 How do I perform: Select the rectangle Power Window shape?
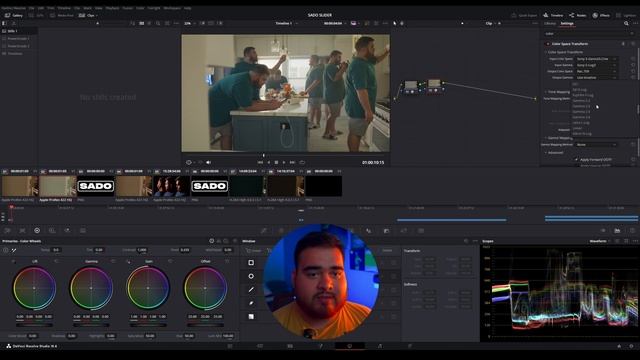251,262
